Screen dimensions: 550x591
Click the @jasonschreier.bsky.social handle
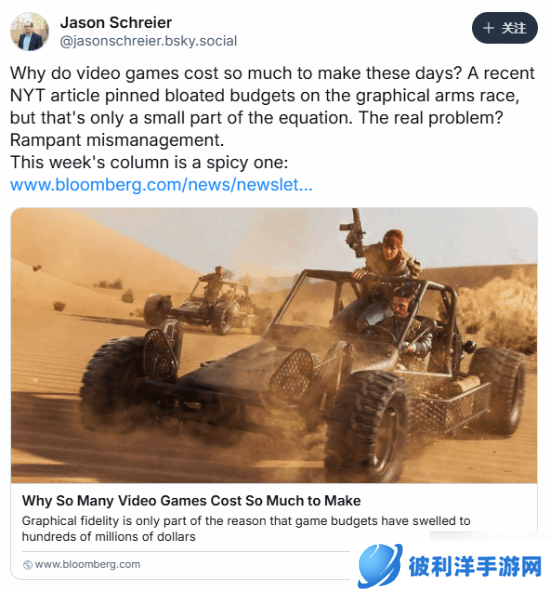pos(149,41)
